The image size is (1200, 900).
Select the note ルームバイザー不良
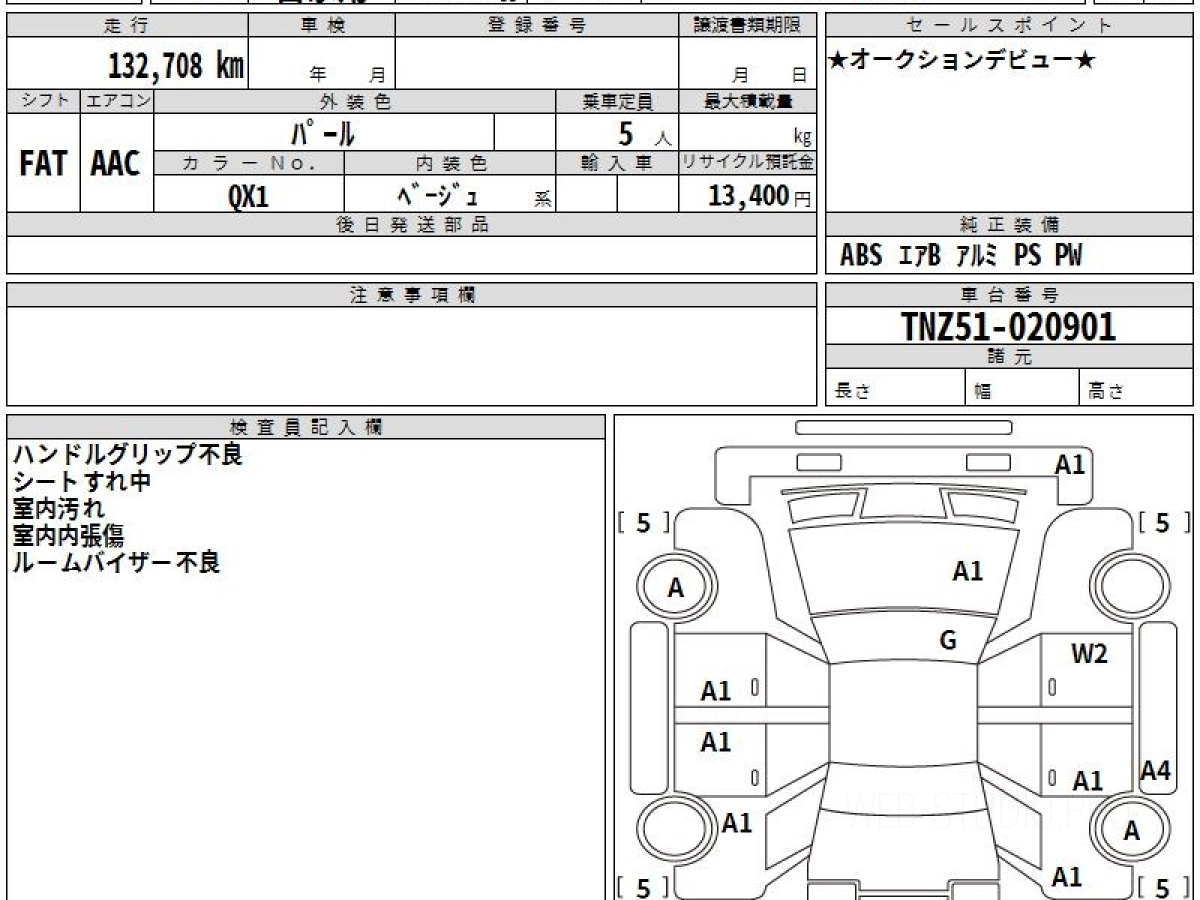tap(116, 563)
